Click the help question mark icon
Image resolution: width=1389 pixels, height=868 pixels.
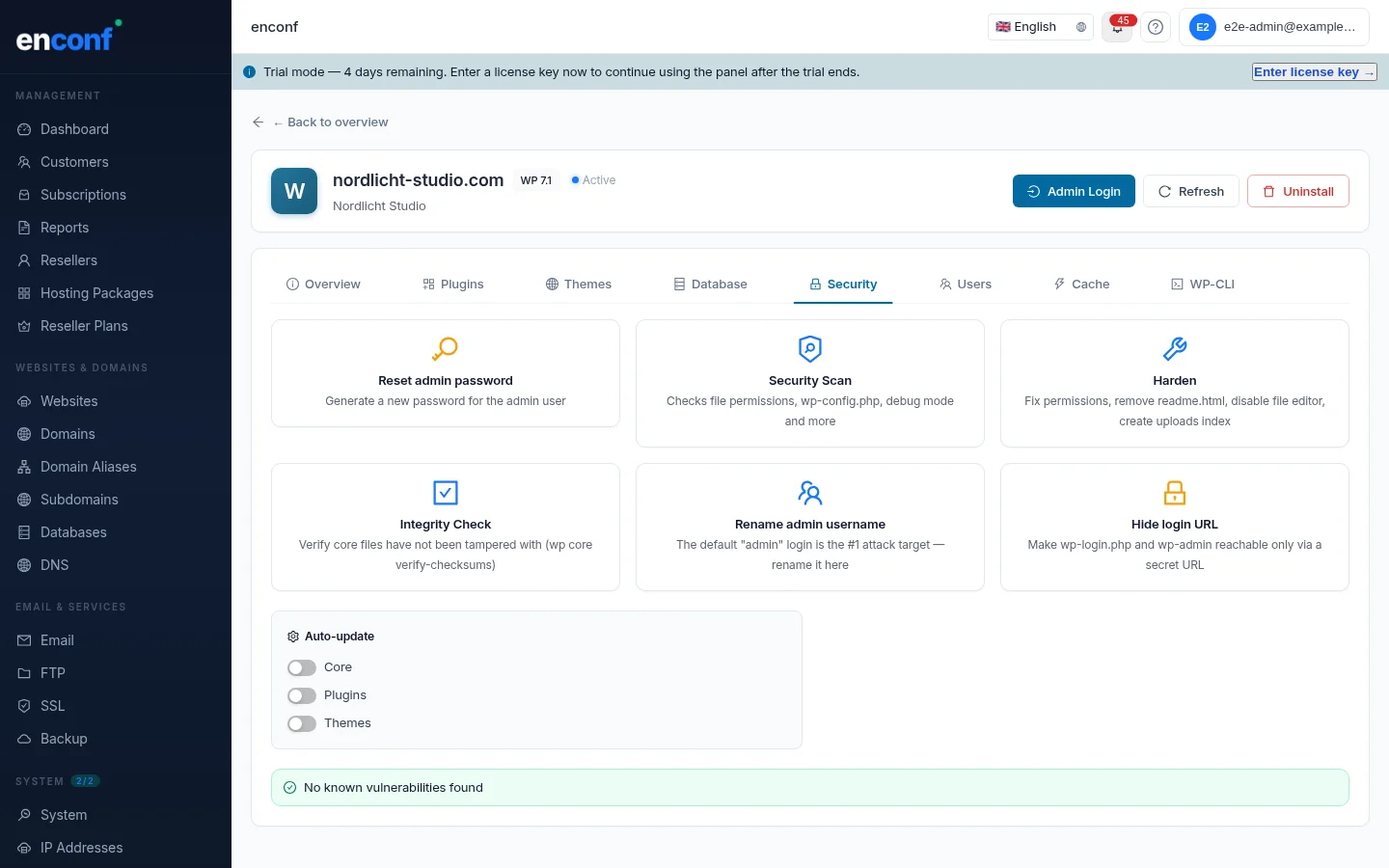tap(1156, 27)
